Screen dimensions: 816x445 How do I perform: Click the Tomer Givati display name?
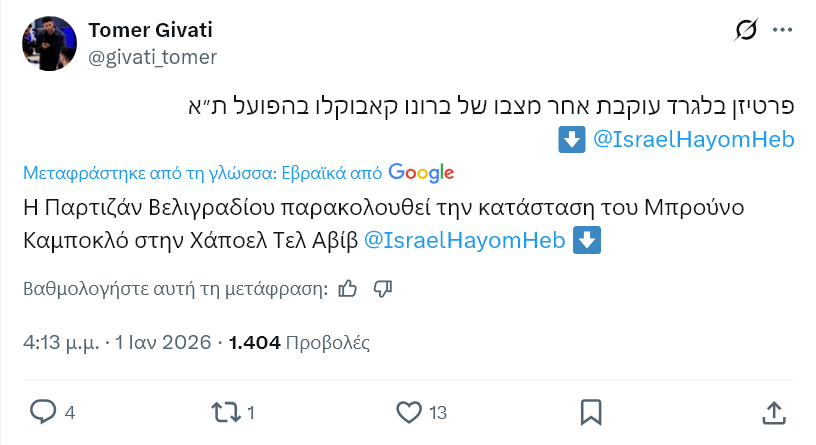tap(150, 30)
